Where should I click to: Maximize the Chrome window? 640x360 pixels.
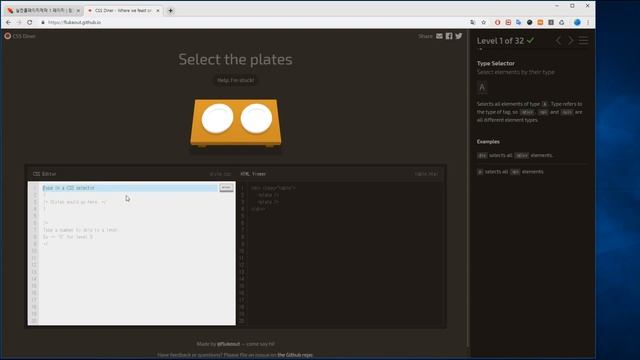(572, 6)
